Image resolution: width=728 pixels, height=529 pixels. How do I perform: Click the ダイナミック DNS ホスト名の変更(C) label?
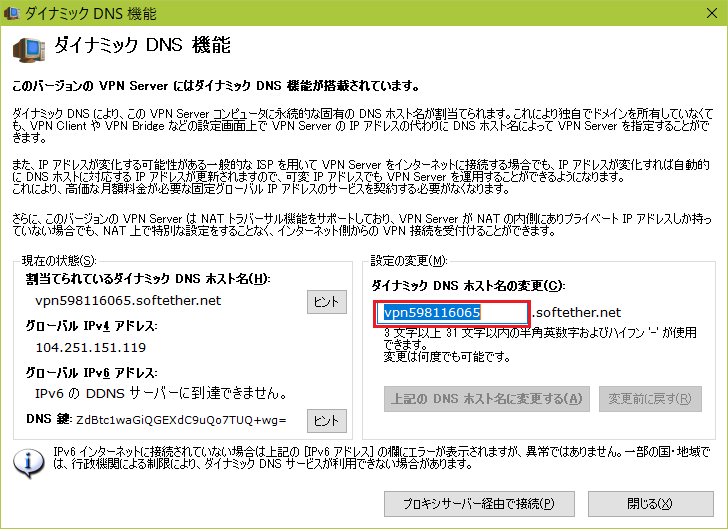tap(468, 286)
